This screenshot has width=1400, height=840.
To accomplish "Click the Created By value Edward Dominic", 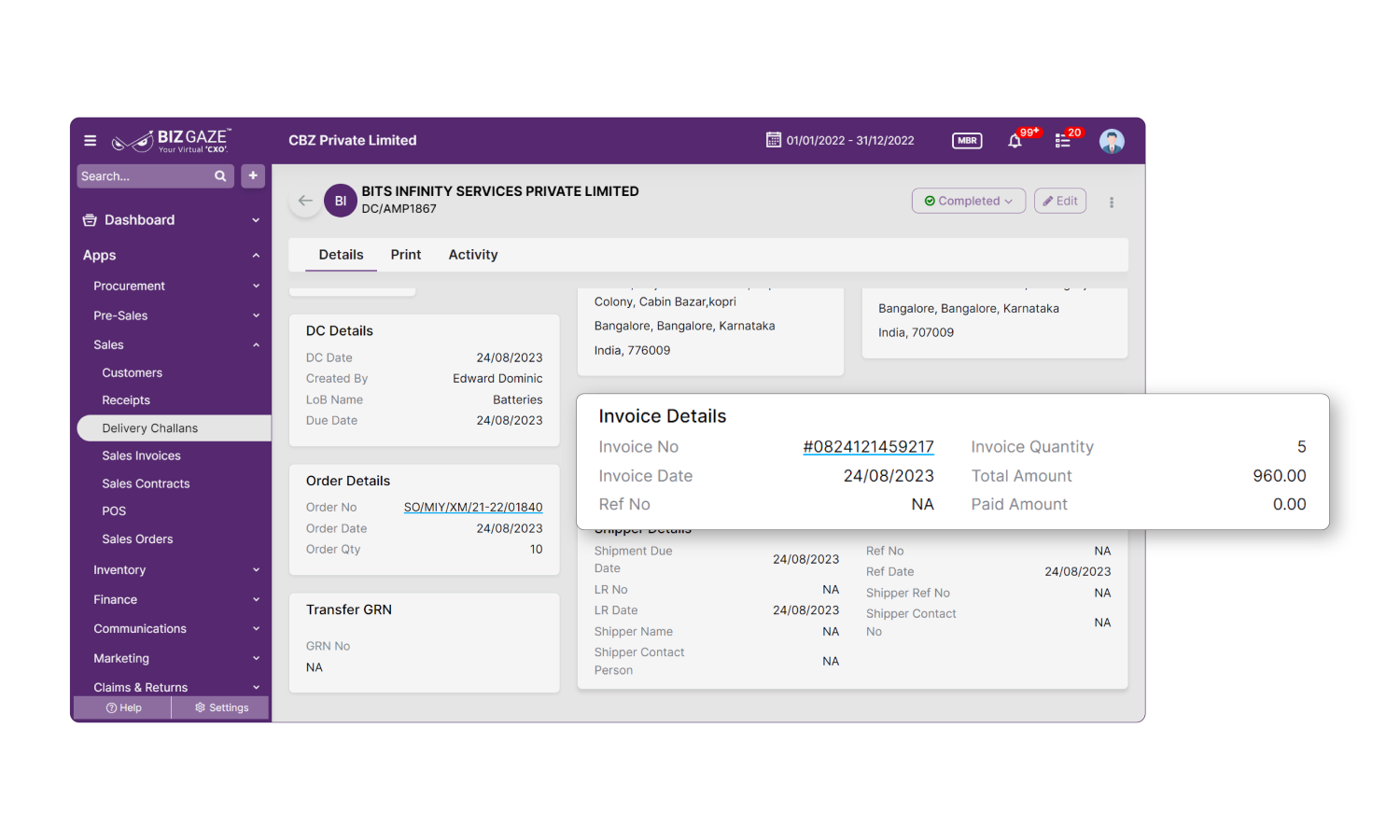I will pyautogui.click(x=497, y=379).
